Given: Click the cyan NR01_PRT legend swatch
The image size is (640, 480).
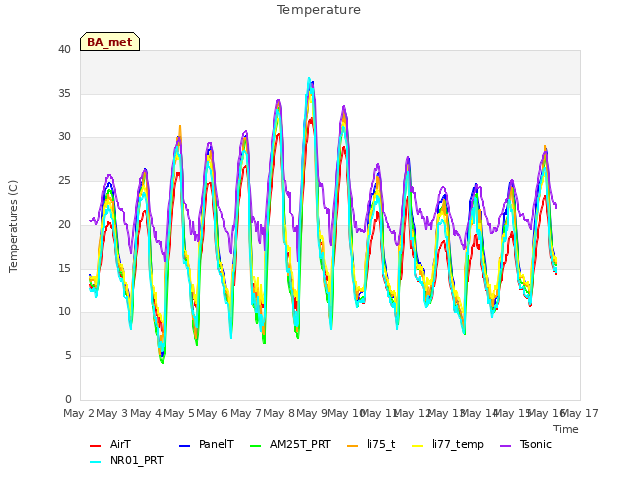Looking at the screenshot, I should pos(95,462).
